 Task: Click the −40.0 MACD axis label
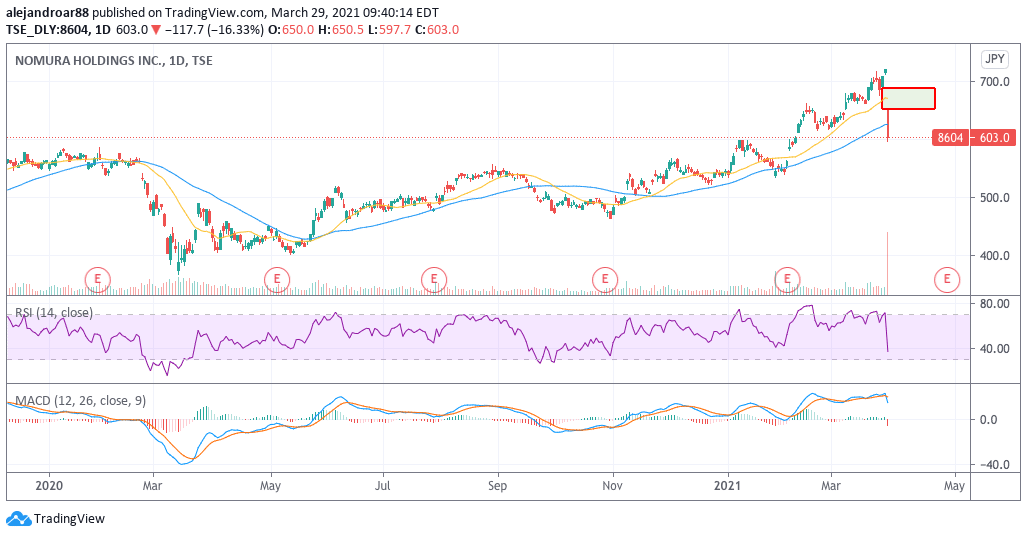[994, 465]
